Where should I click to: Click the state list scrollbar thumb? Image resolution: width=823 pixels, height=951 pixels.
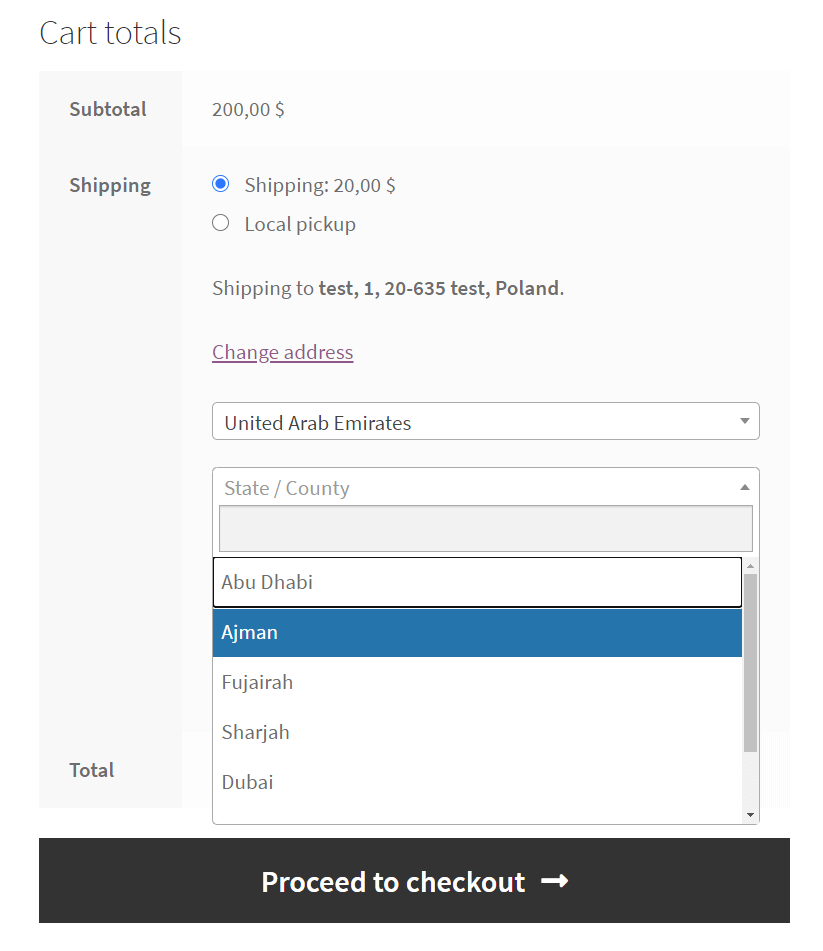(750, 663)
